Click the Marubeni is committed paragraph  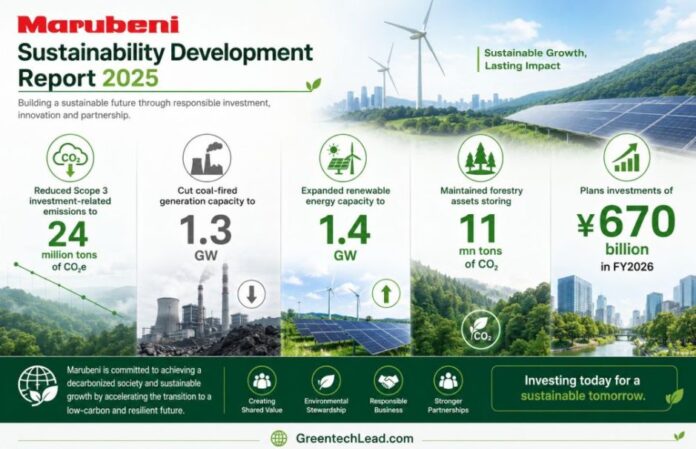[x=139, y=390]
